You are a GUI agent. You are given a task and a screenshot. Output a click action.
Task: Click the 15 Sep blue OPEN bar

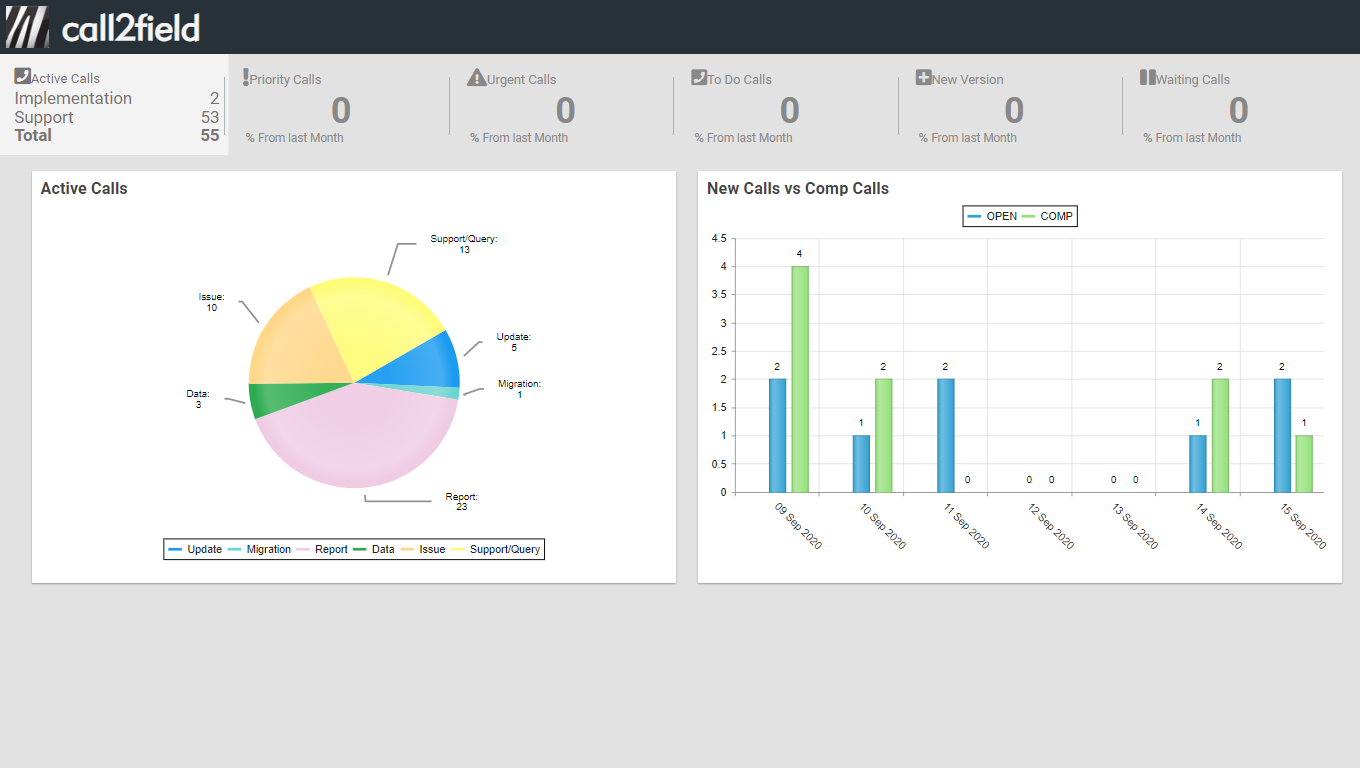coord(1282,435)
